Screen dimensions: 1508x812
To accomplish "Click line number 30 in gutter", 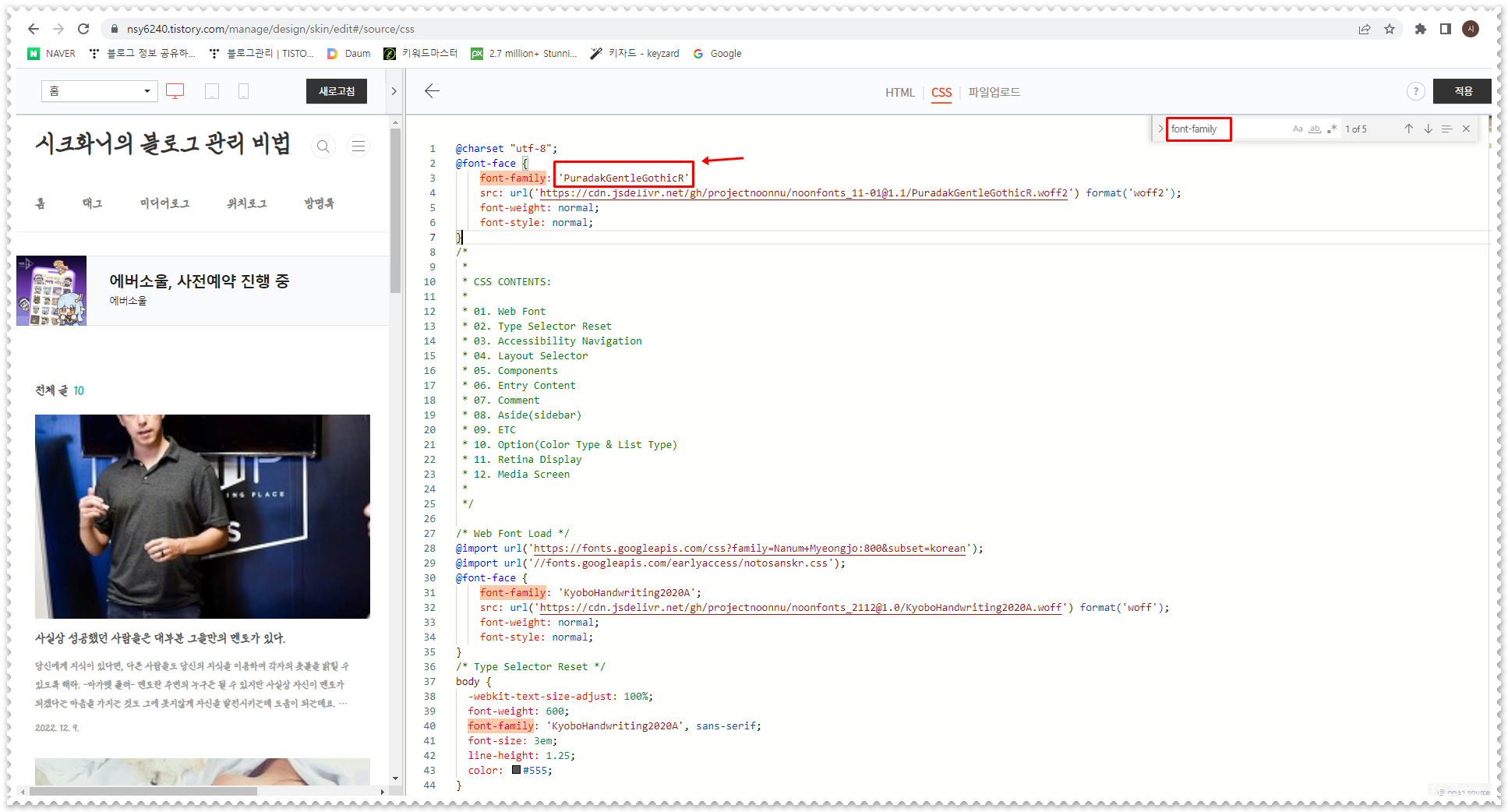I will (x=429, y=578).
